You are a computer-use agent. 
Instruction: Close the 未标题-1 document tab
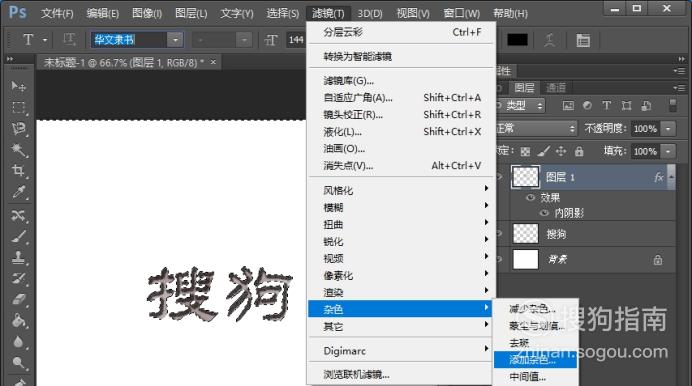coord(213,62)
